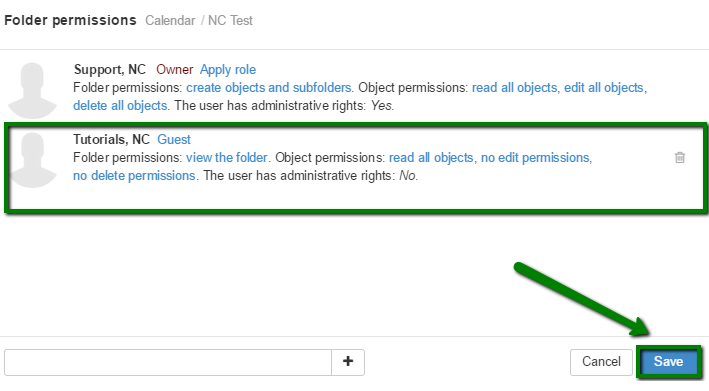Change the Guest role for Tutorials, NC
This screenshot has width=709, height=391.
[174, 139]
